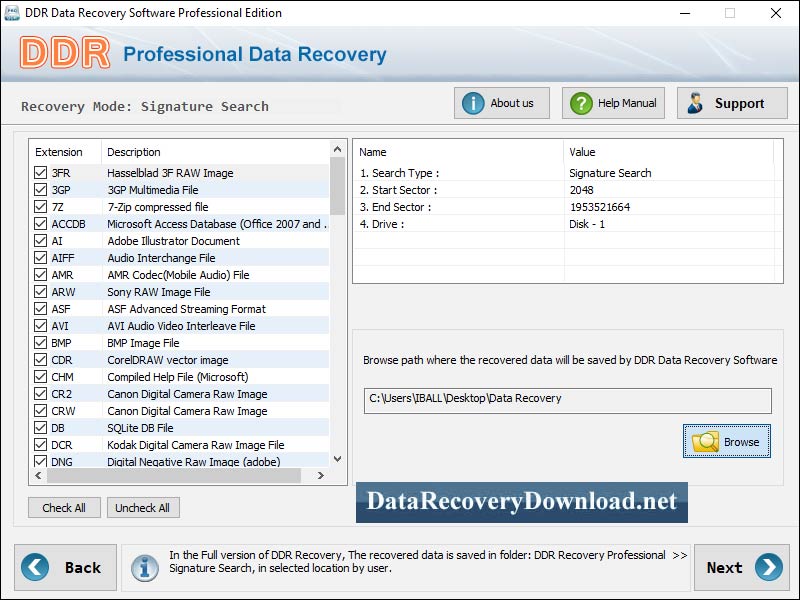
Task: Select the Extension column header
Action: coord(60,151)
